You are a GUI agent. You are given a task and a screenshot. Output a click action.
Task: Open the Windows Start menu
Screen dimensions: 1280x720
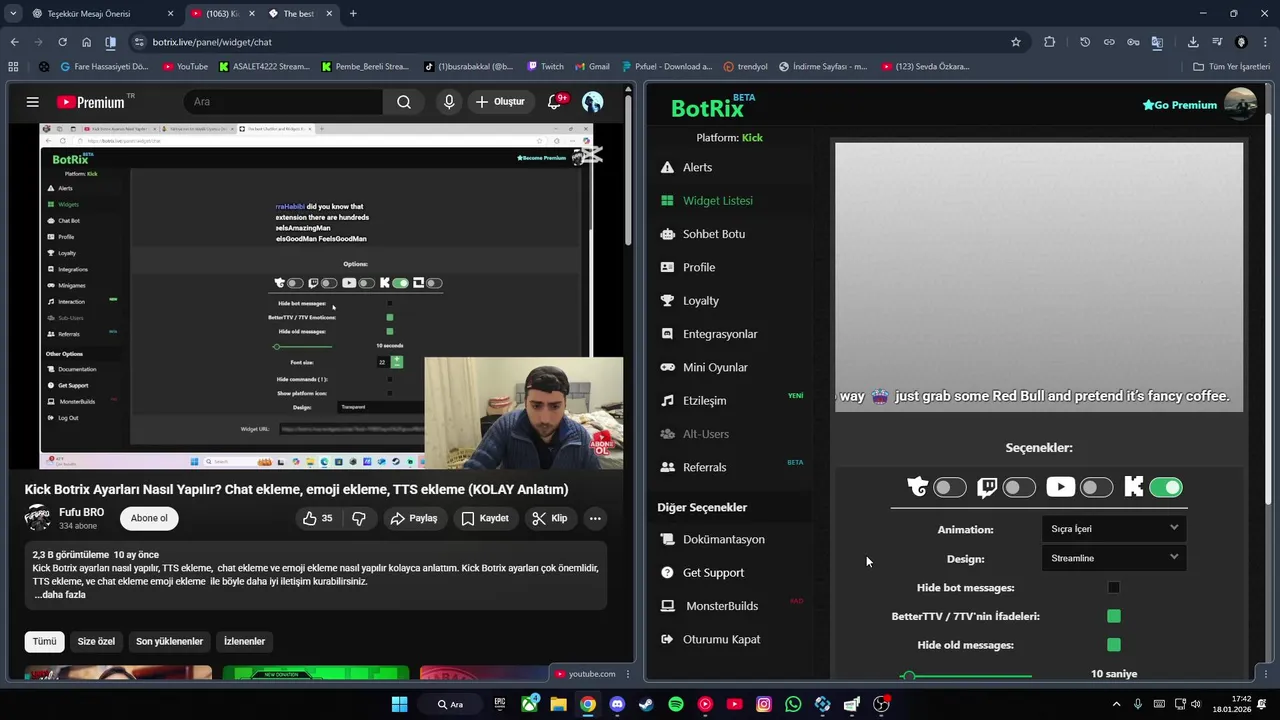[399, 704]
